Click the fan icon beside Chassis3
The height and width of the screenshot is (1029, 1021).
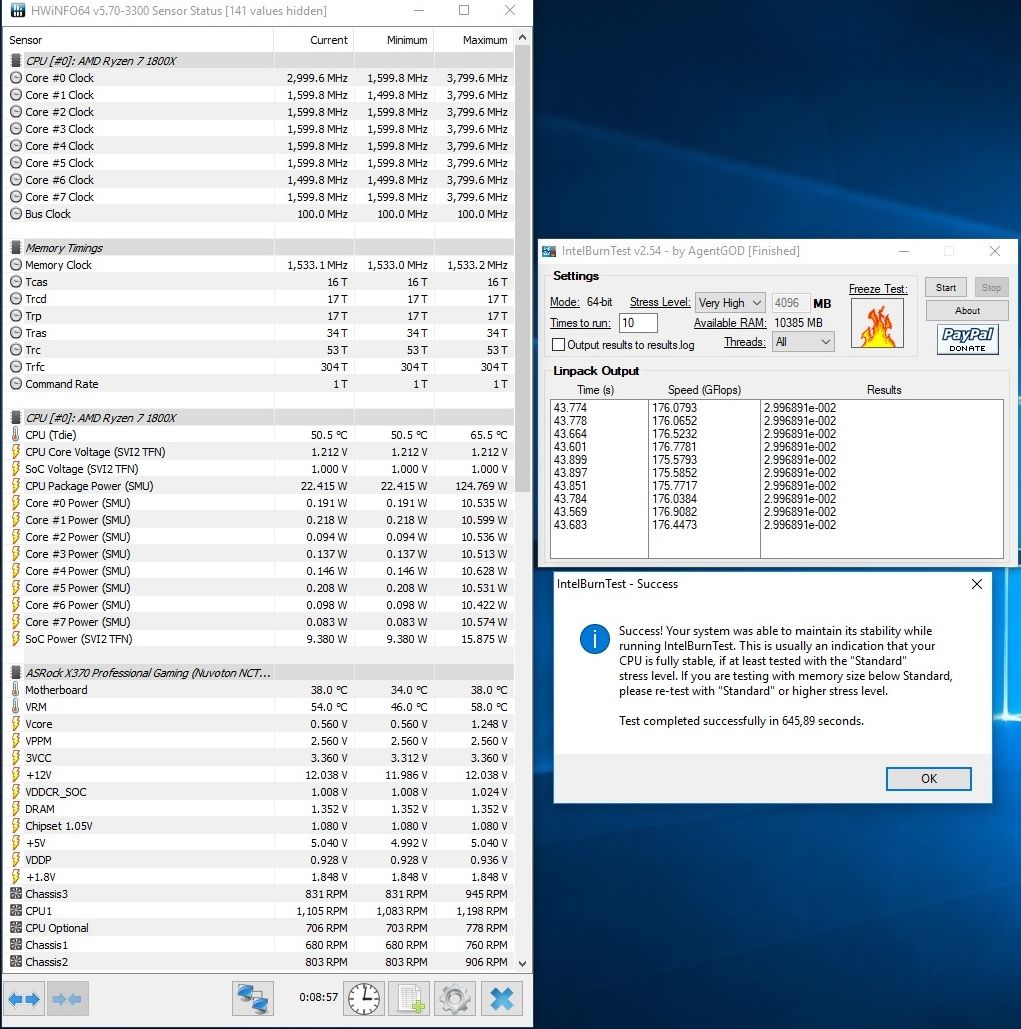[x=16, y=893]
